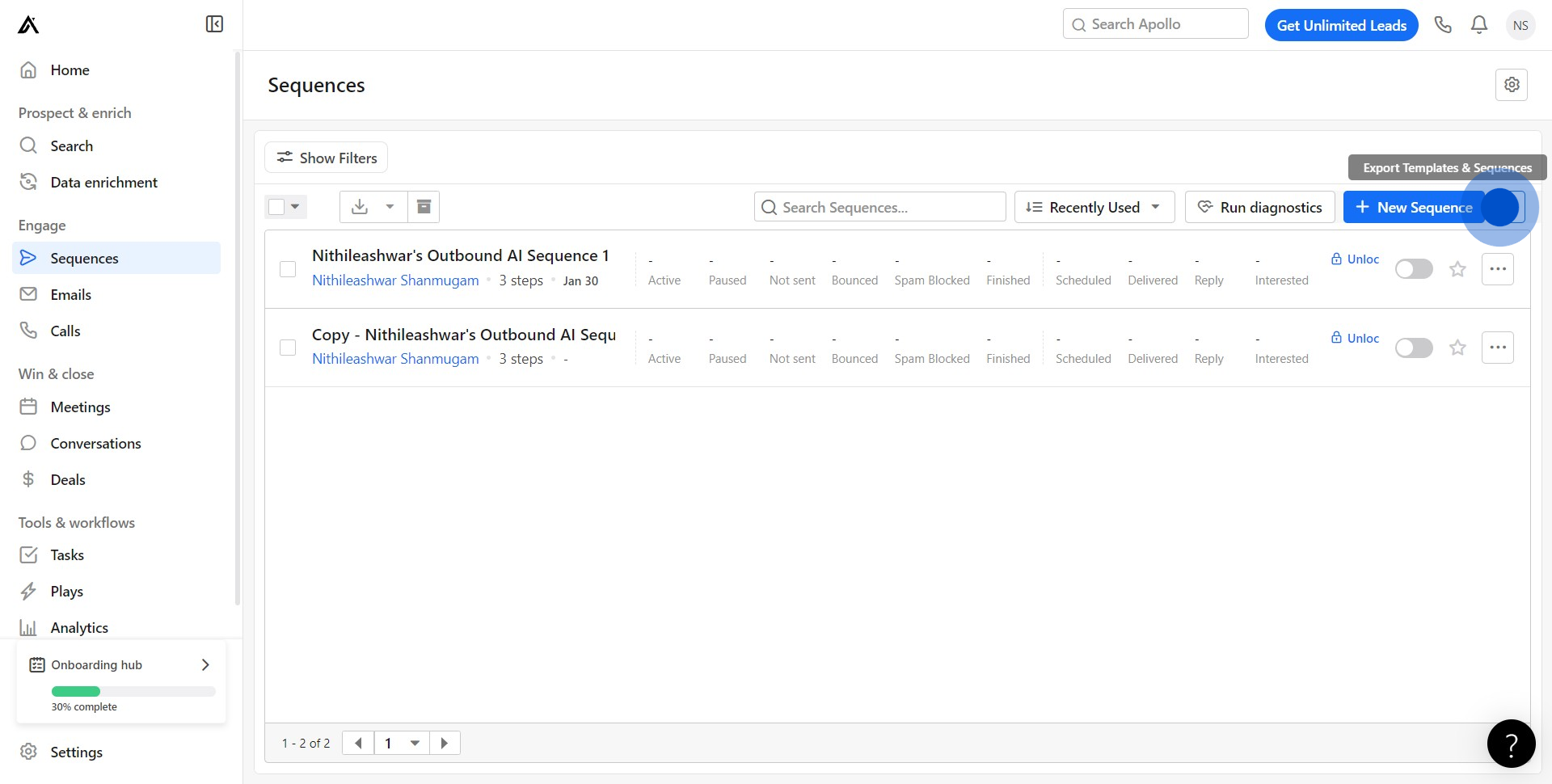
Task: Open notifications bell
Action: pos(1479,25)
